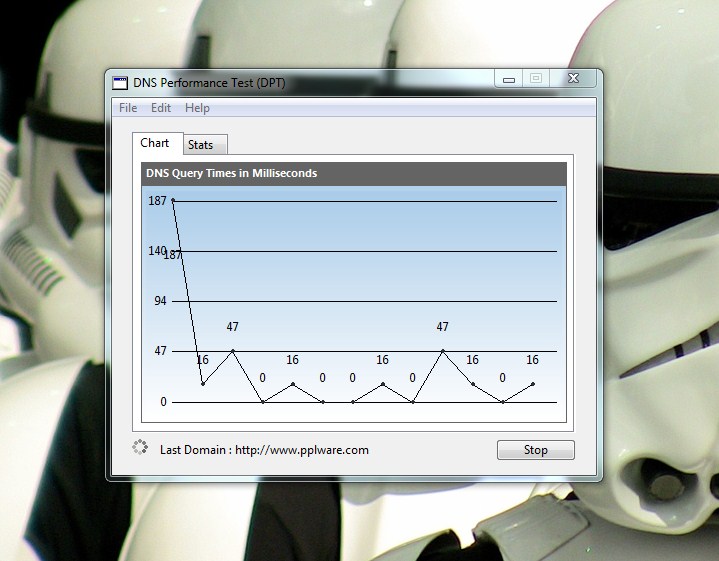Open the Help menu
The height and width of the screenshot is (561, 719).
point(197,108)
